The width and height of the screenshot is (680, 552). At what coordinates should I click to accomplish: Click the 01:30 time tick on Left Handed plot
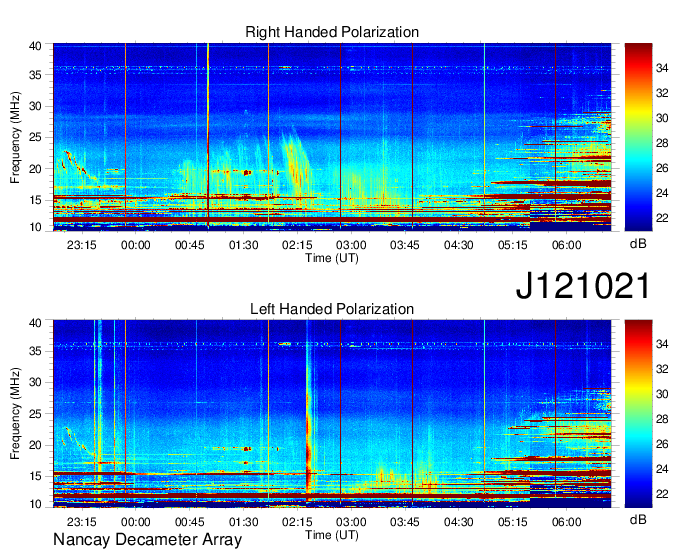(243, 522)
